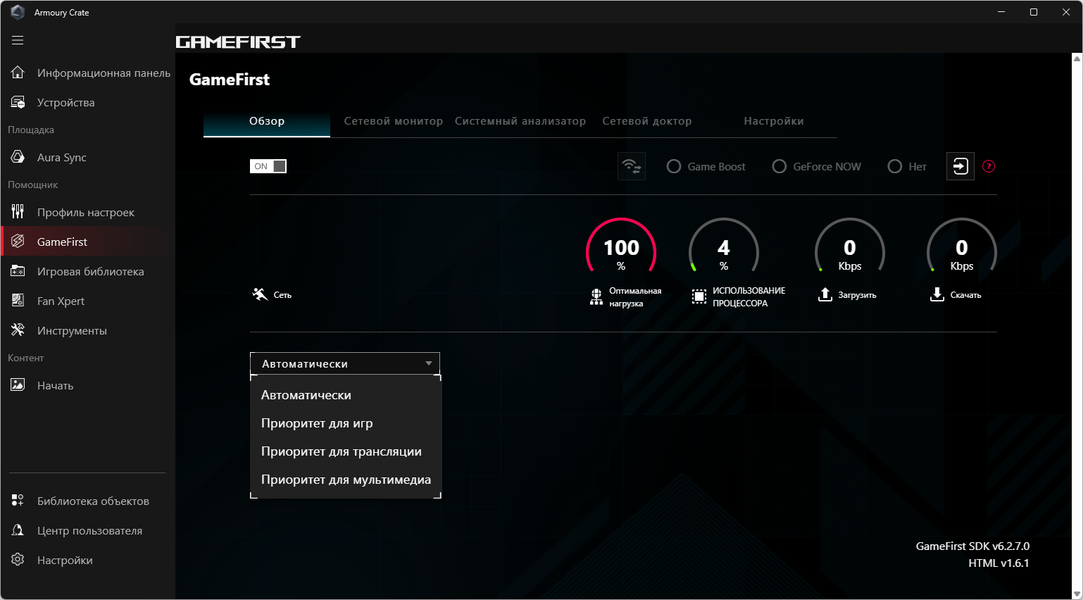The height and width of the screenshot is (600, 1083).
Task: Click the HTML v1.6.1 text
Action: pyautogui.click(x=998, y=563)
